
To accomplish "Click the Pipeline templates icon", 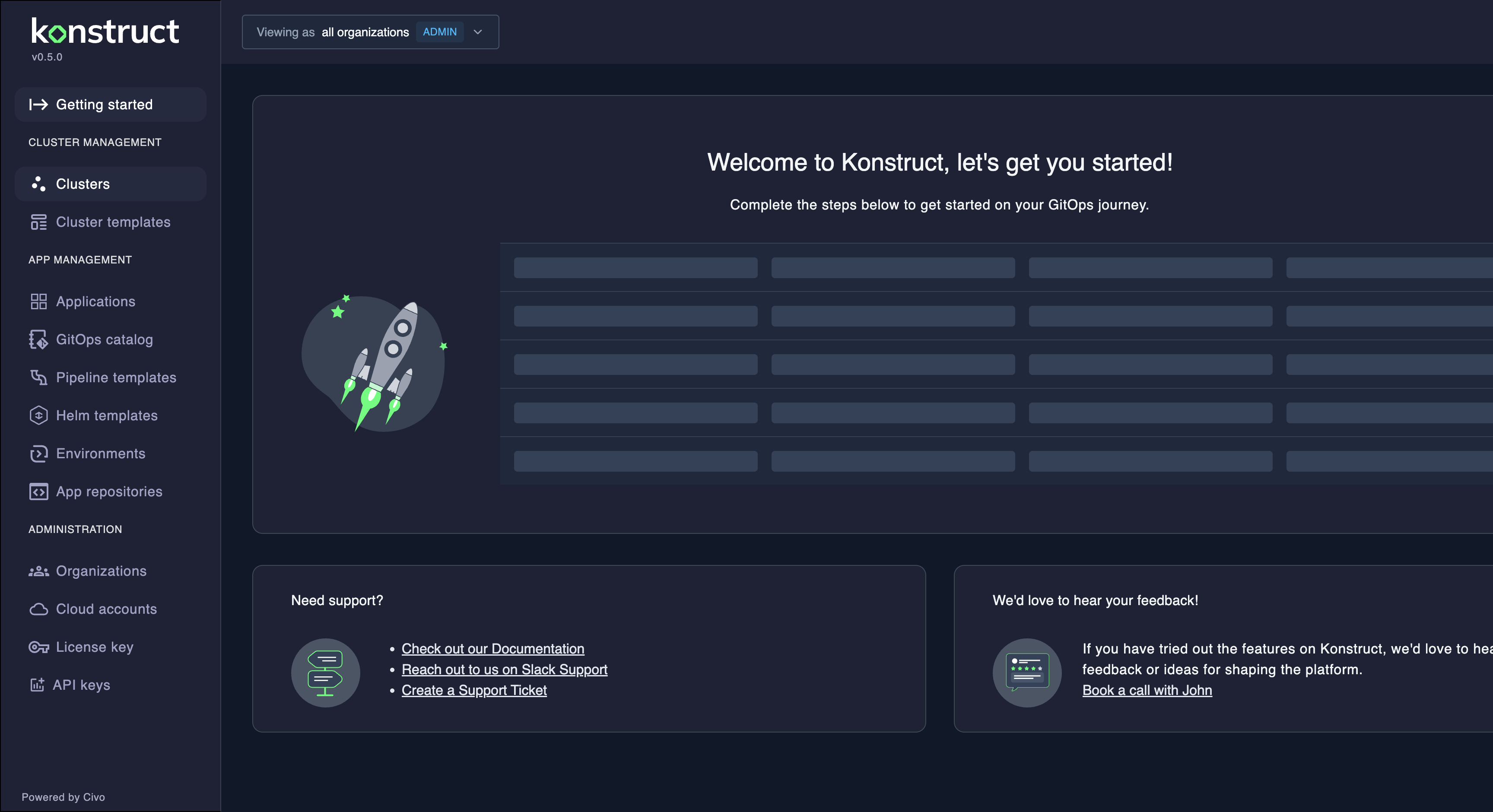I will (x=38, y=377).
